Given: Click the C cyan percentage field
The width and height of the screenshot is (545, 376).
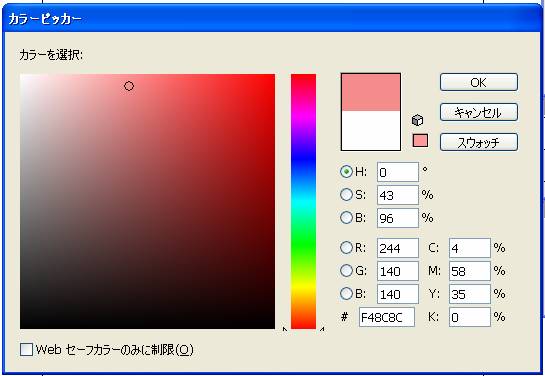Looking at the screenshot, I should point(470,248).
